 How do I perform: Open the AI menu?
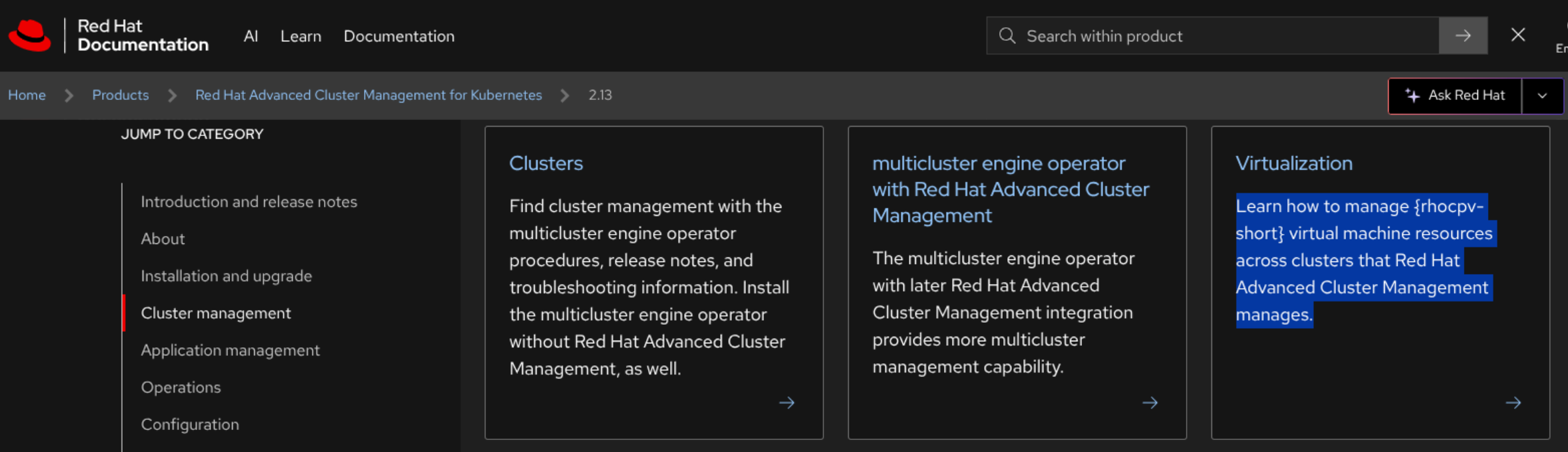251,36
